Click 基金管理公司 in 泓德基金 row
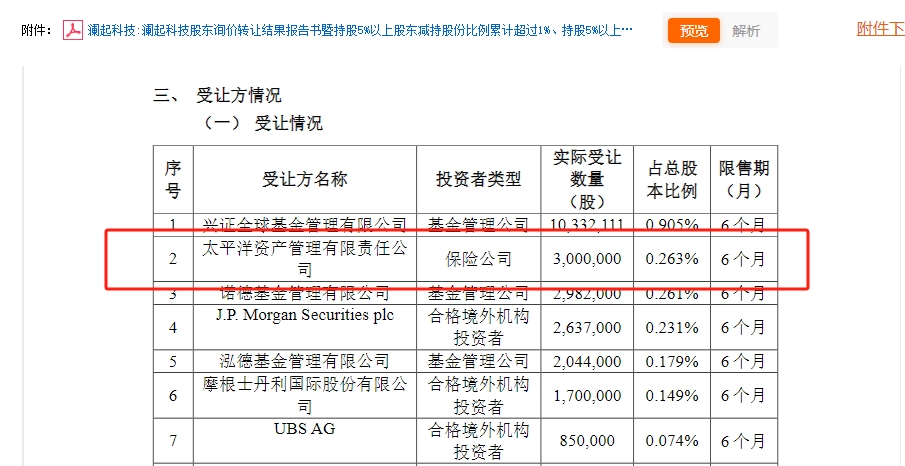905x466 pixels. [478, 361]
